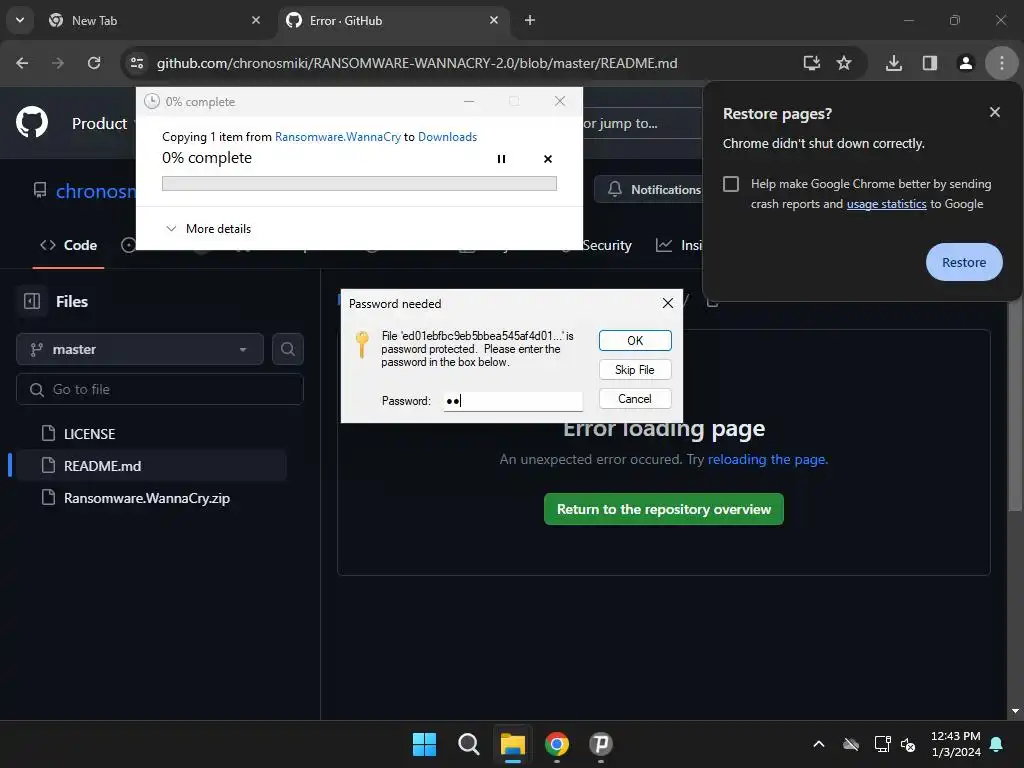Open Windows Start menu

pos(424,744)
